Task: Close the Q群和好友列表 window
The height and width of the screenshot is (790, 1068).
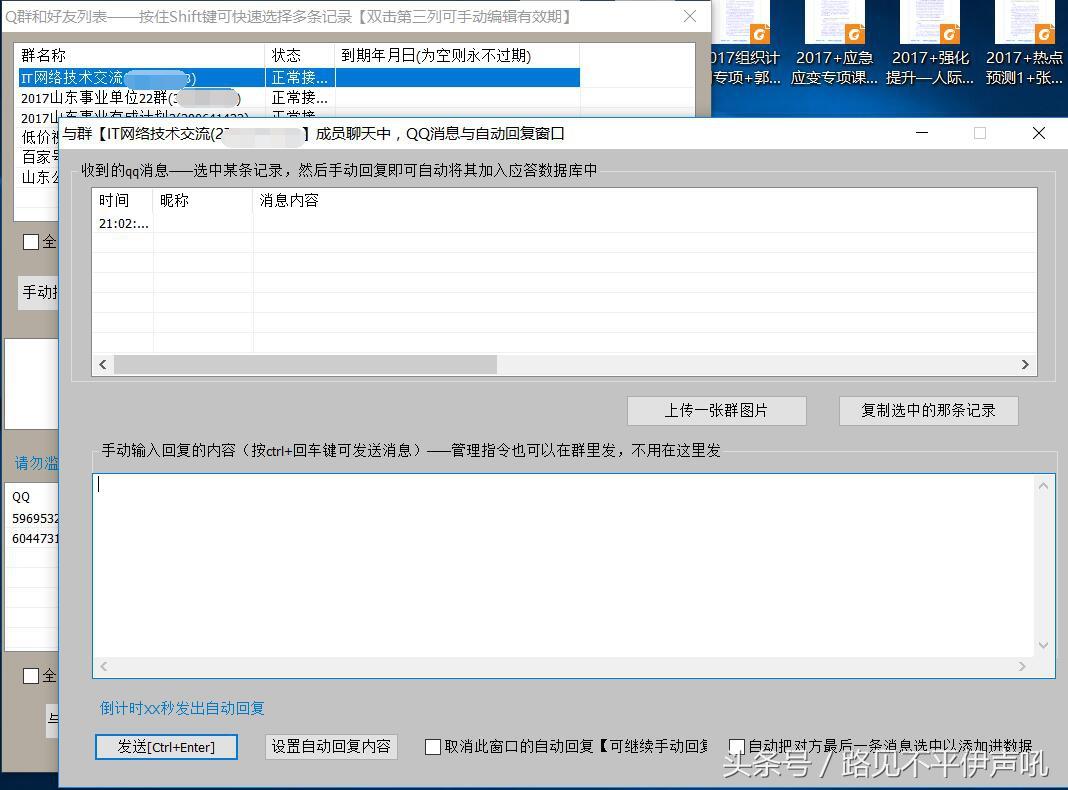Action: pos(689,16)
